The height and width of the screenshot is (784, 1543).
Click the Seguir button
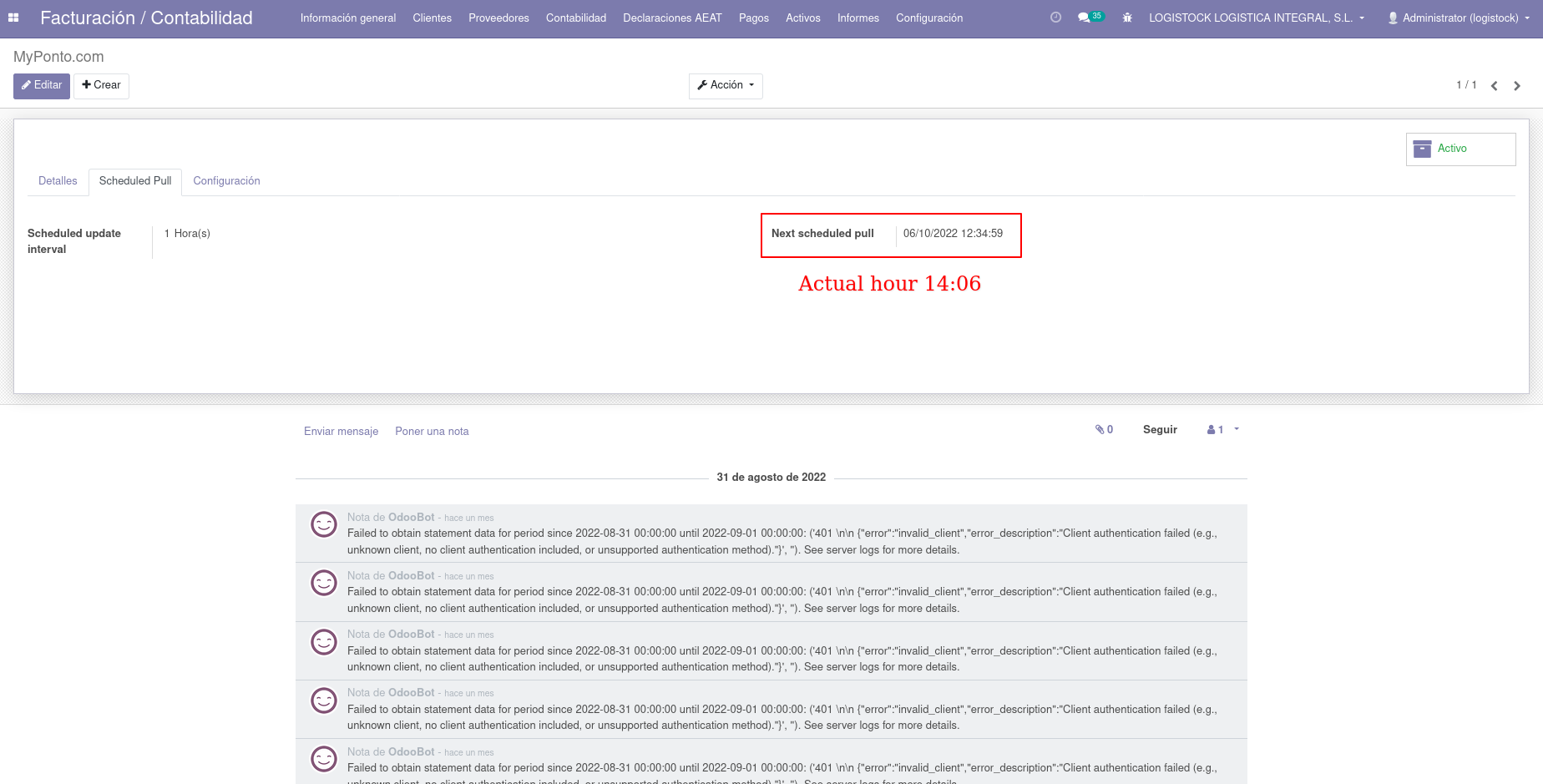(x=1160, y=430)
